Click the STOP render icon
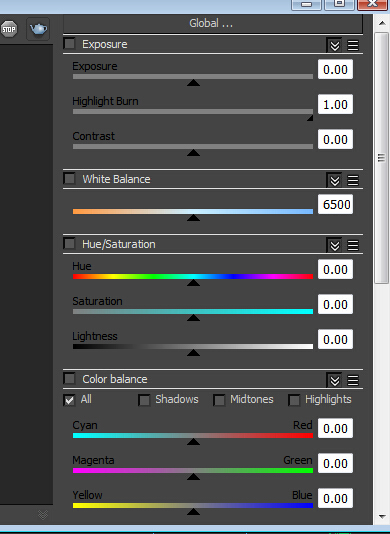390x534 pixels. coord(9,29)
